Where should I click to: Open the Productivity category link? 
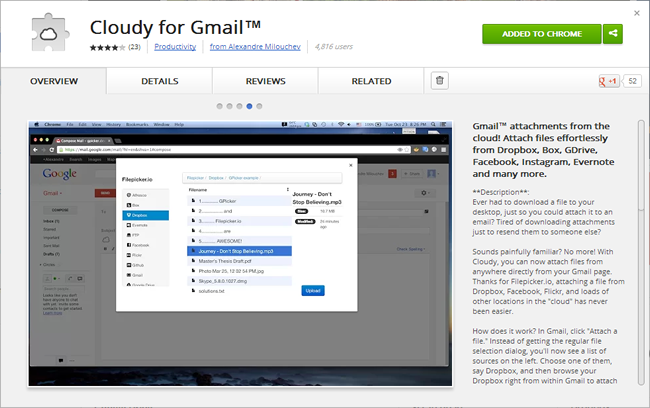(175, 47)
